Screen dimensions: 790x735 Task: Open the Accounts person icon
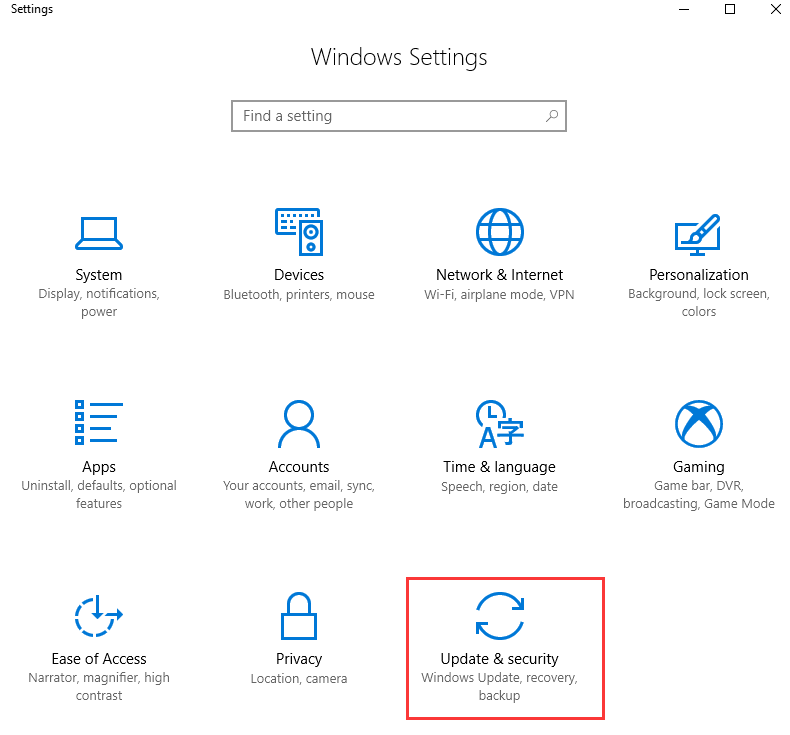pyautogui.click(x=299, y=424)
